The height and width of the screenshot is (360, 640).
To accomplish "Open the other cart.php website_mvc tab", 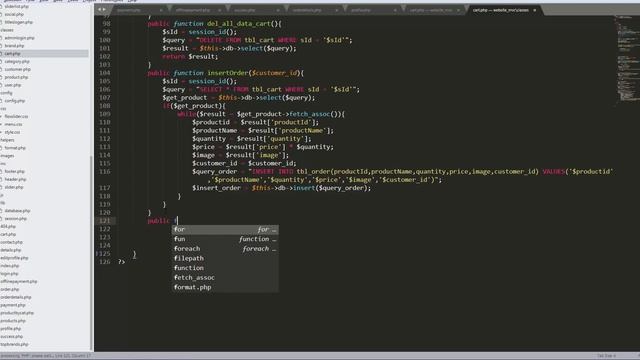I will click(x=431, y=10).
